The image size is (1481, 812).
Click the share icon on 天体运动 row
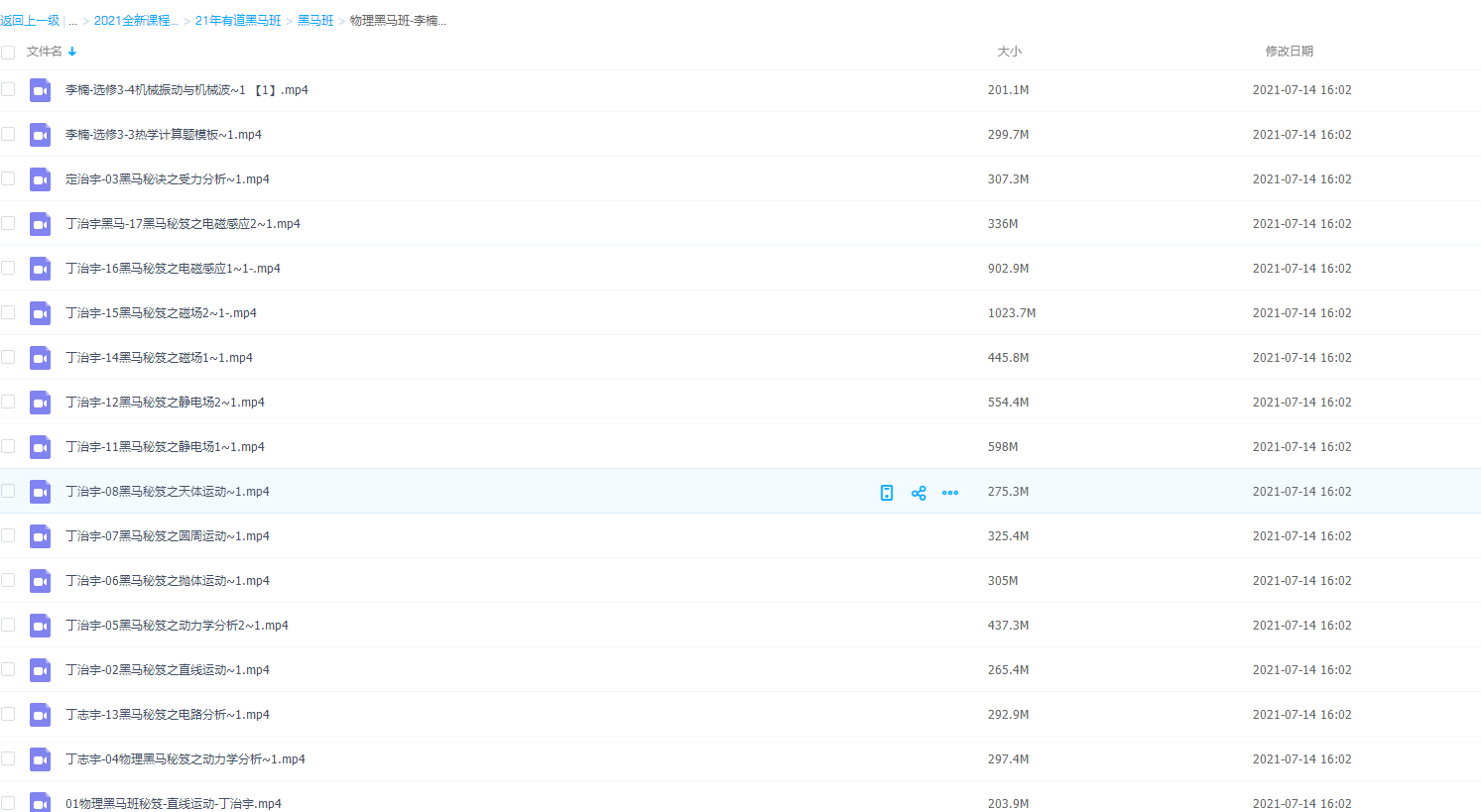[919, 493]
